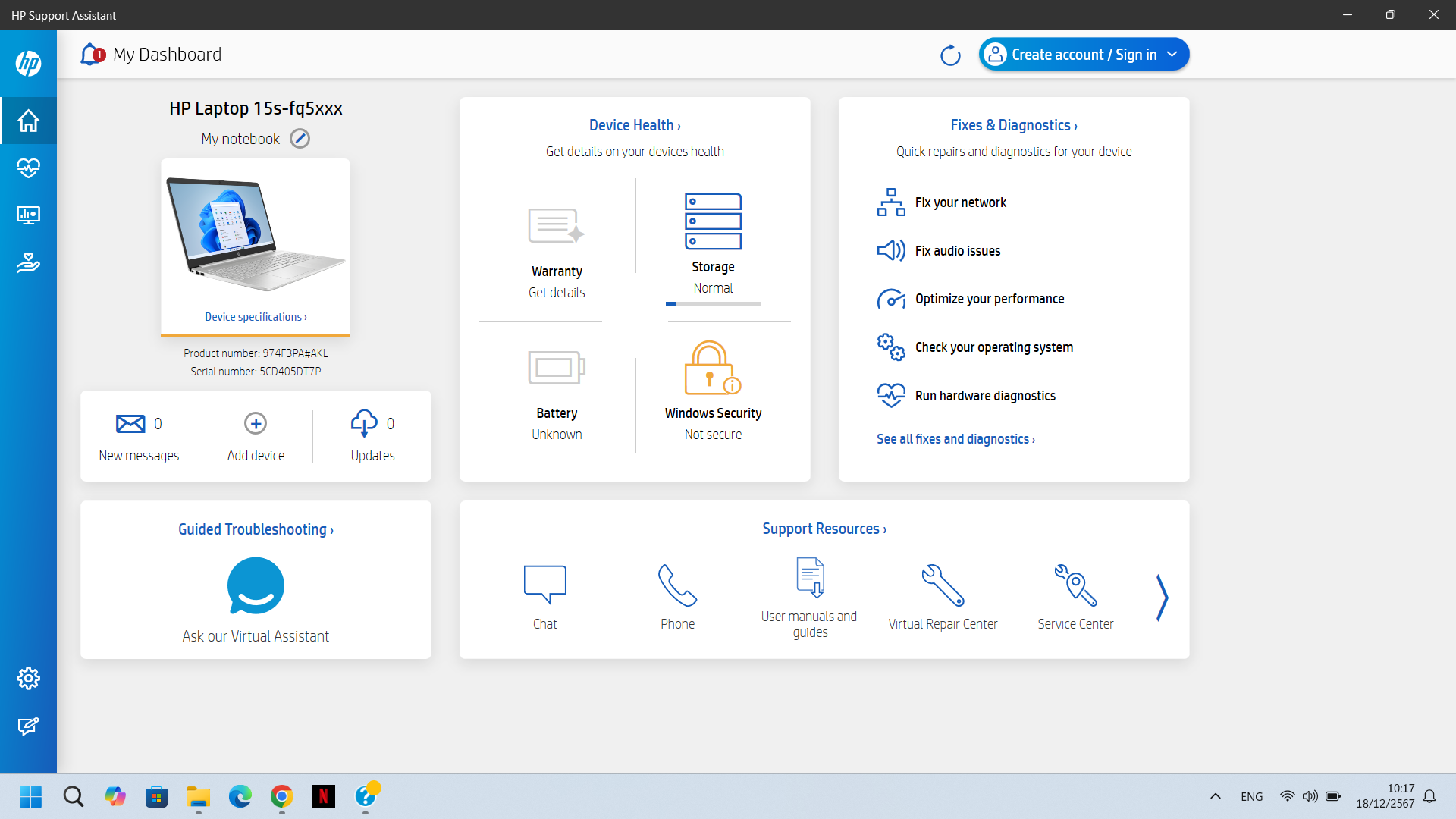Open Device specifications link

point(256,317)
